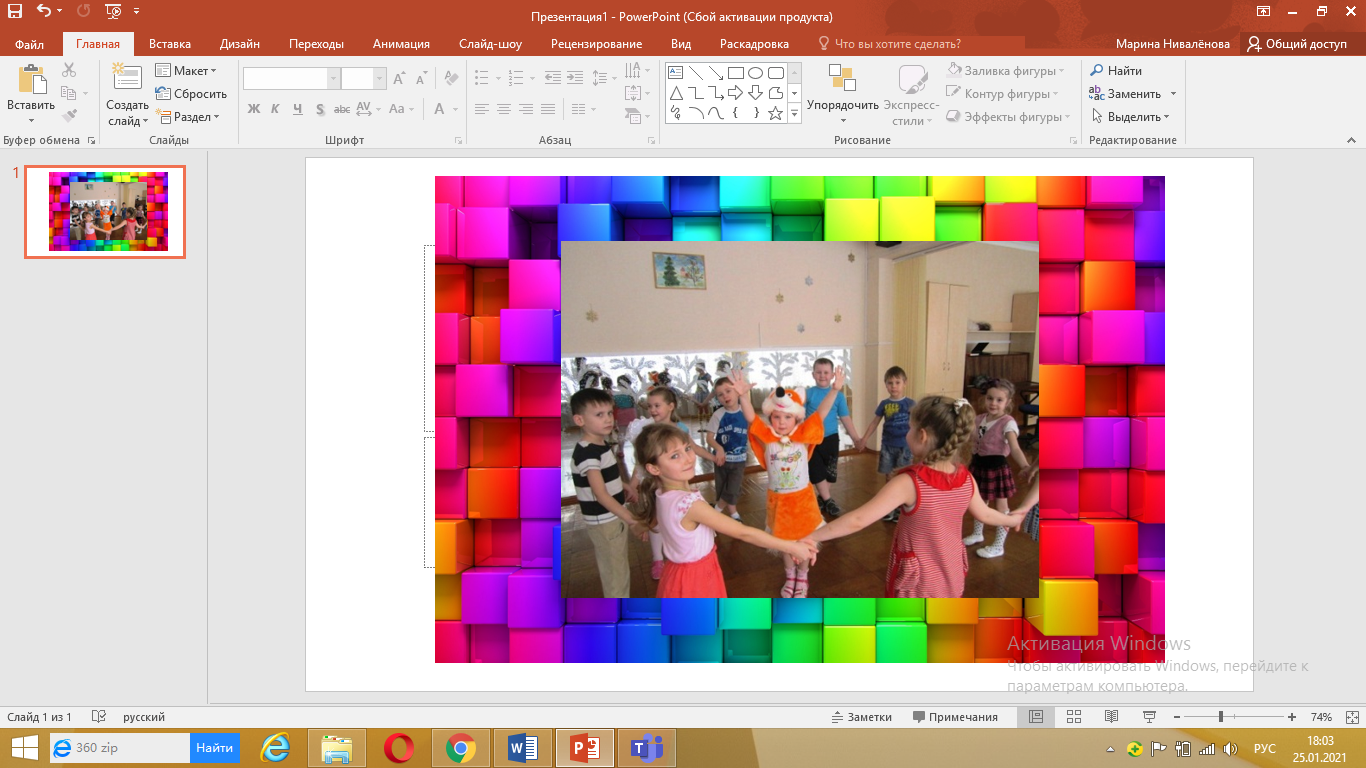
Task: Toggle normal view in status bar
Action: (1036, 717)
